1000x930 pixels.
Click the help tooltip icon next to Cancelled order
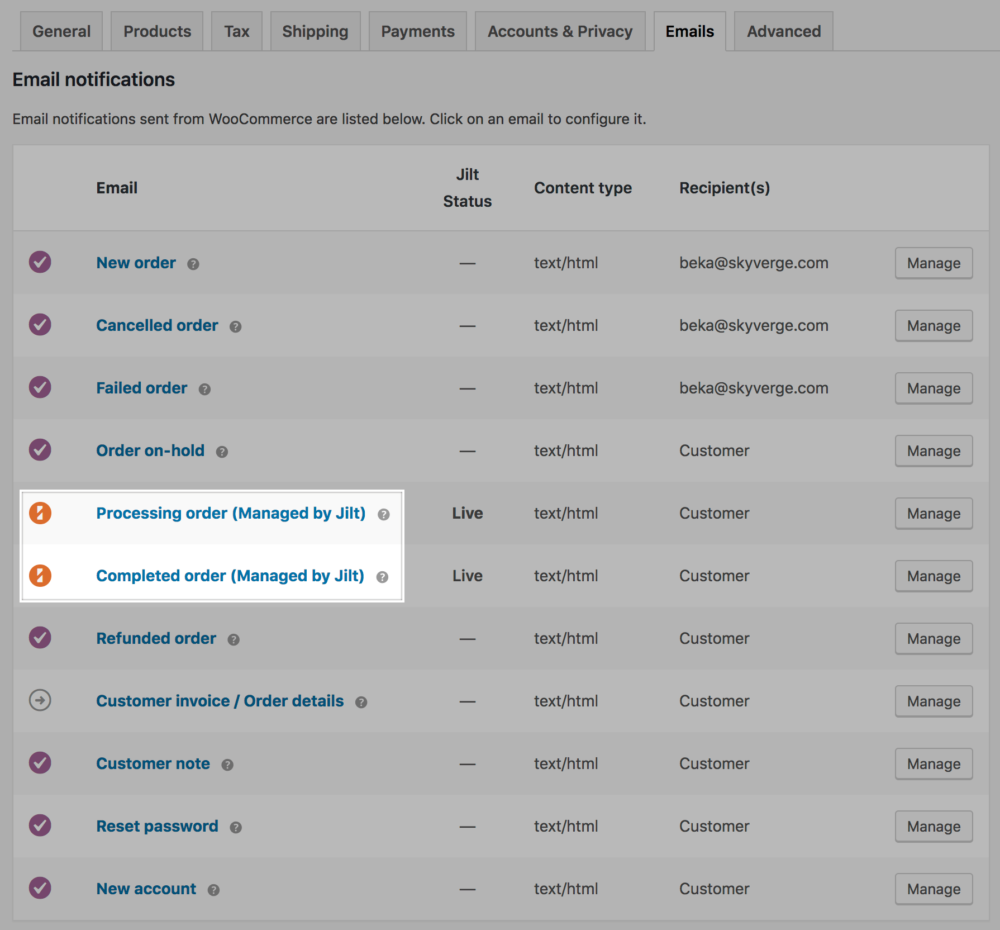(x=235, y=327)
